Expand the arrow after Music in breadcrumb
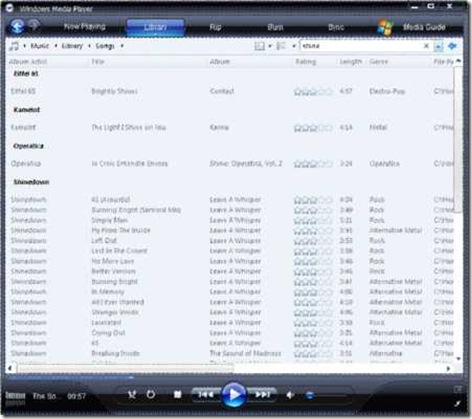 tap(56, 46)
